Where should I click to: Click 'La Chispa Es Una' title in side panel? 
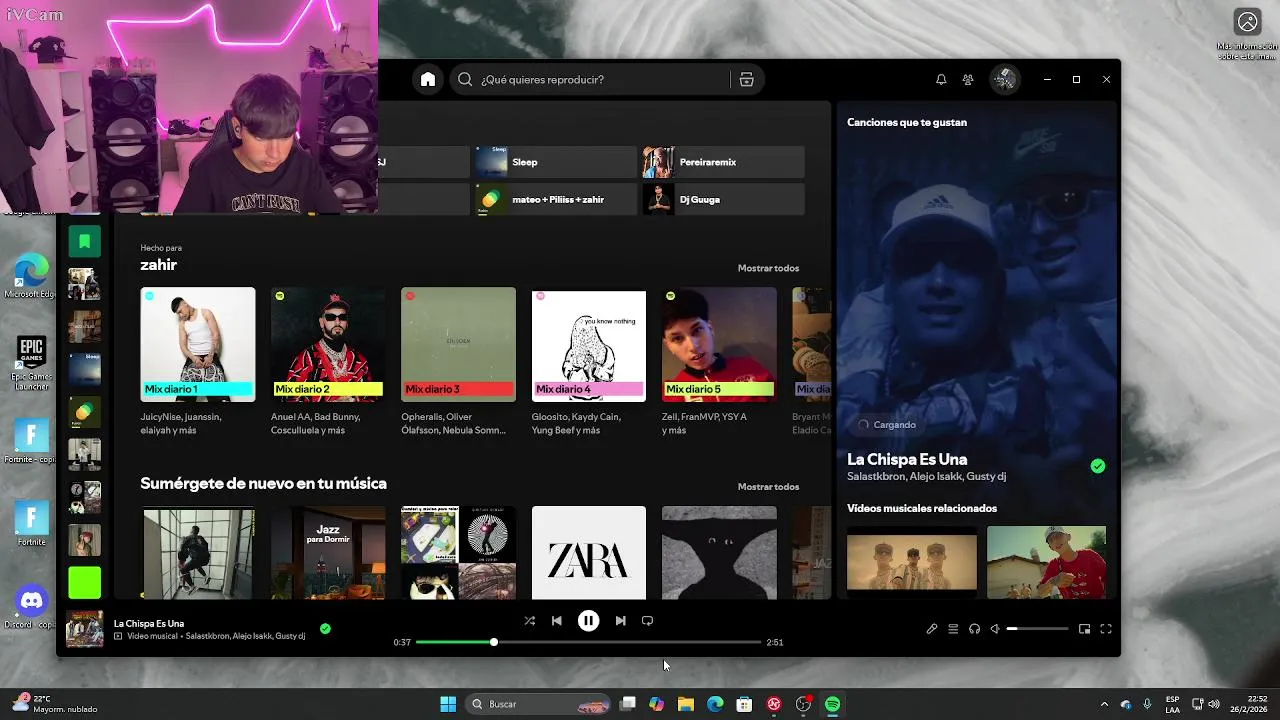[907, 459]
